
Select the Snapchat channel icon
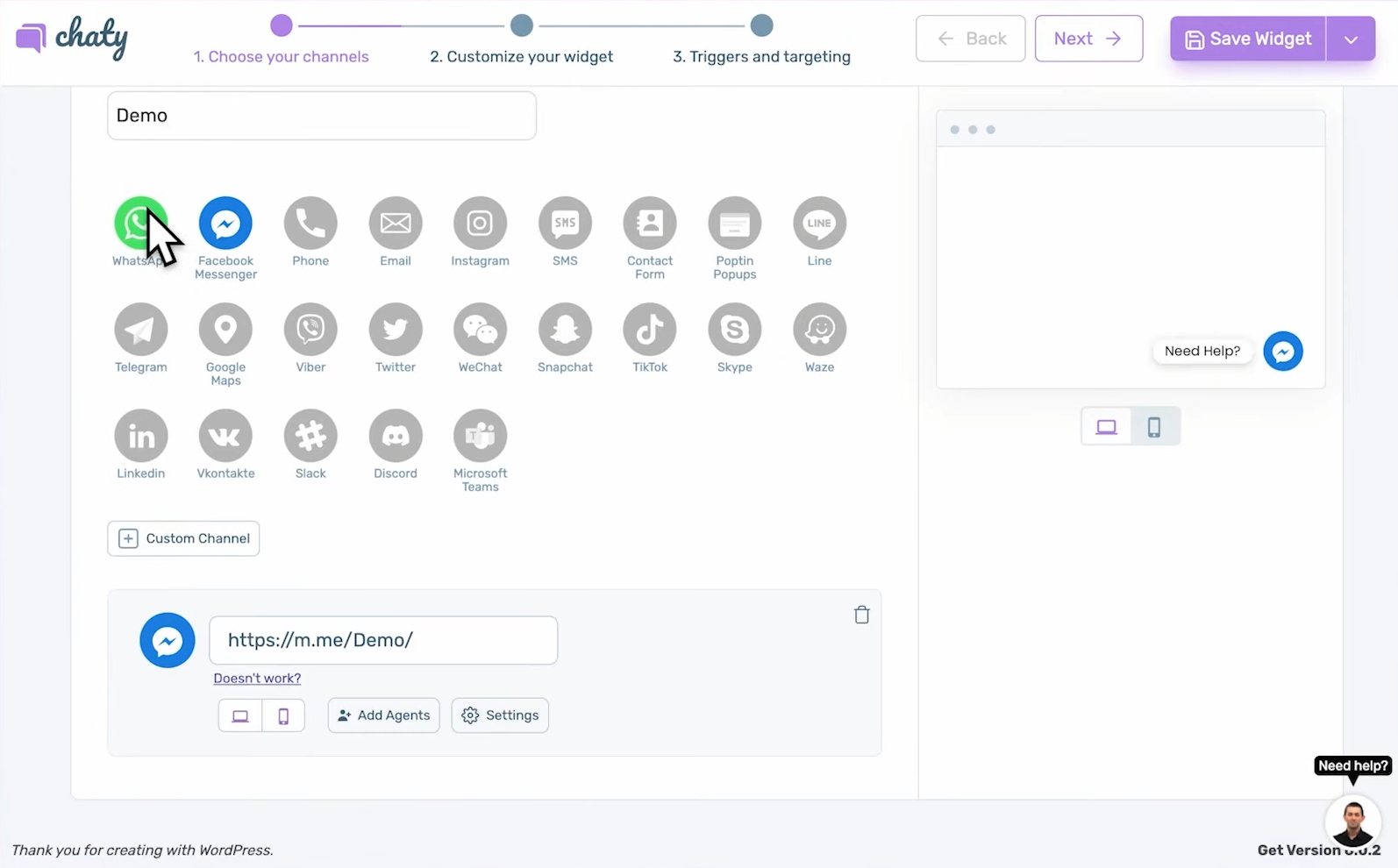coord(565,330)
